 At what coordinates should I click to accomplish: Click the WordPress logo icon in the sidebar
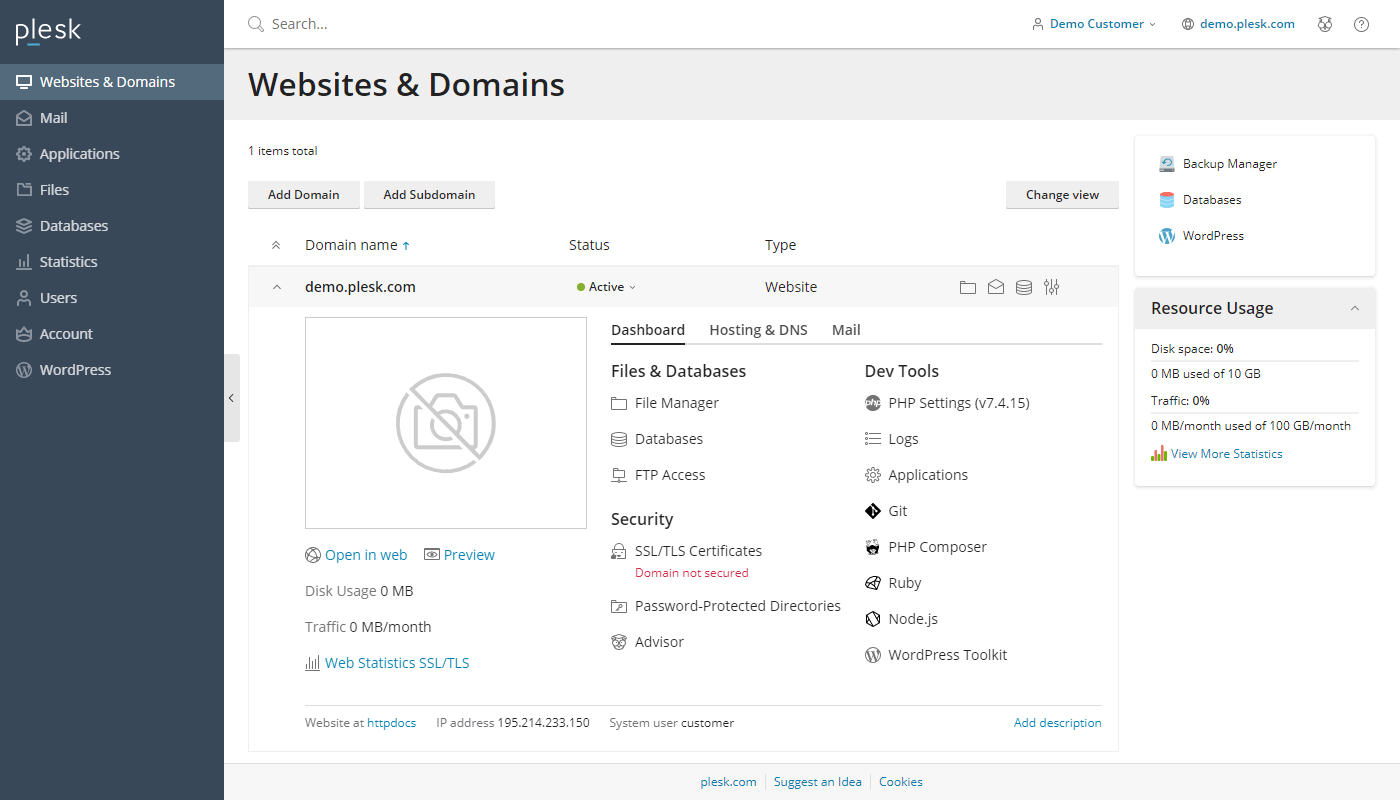(x=24, y=370)
